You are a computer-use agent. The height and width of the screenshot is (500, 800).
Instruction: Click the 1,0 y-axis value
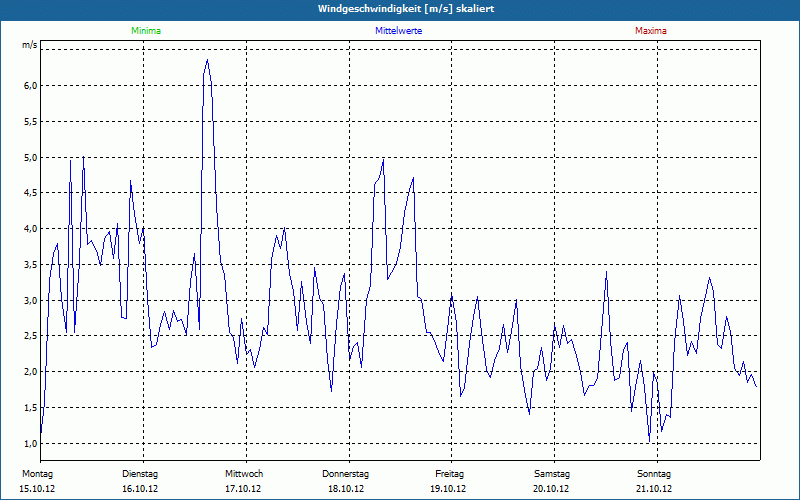(31, 443)
